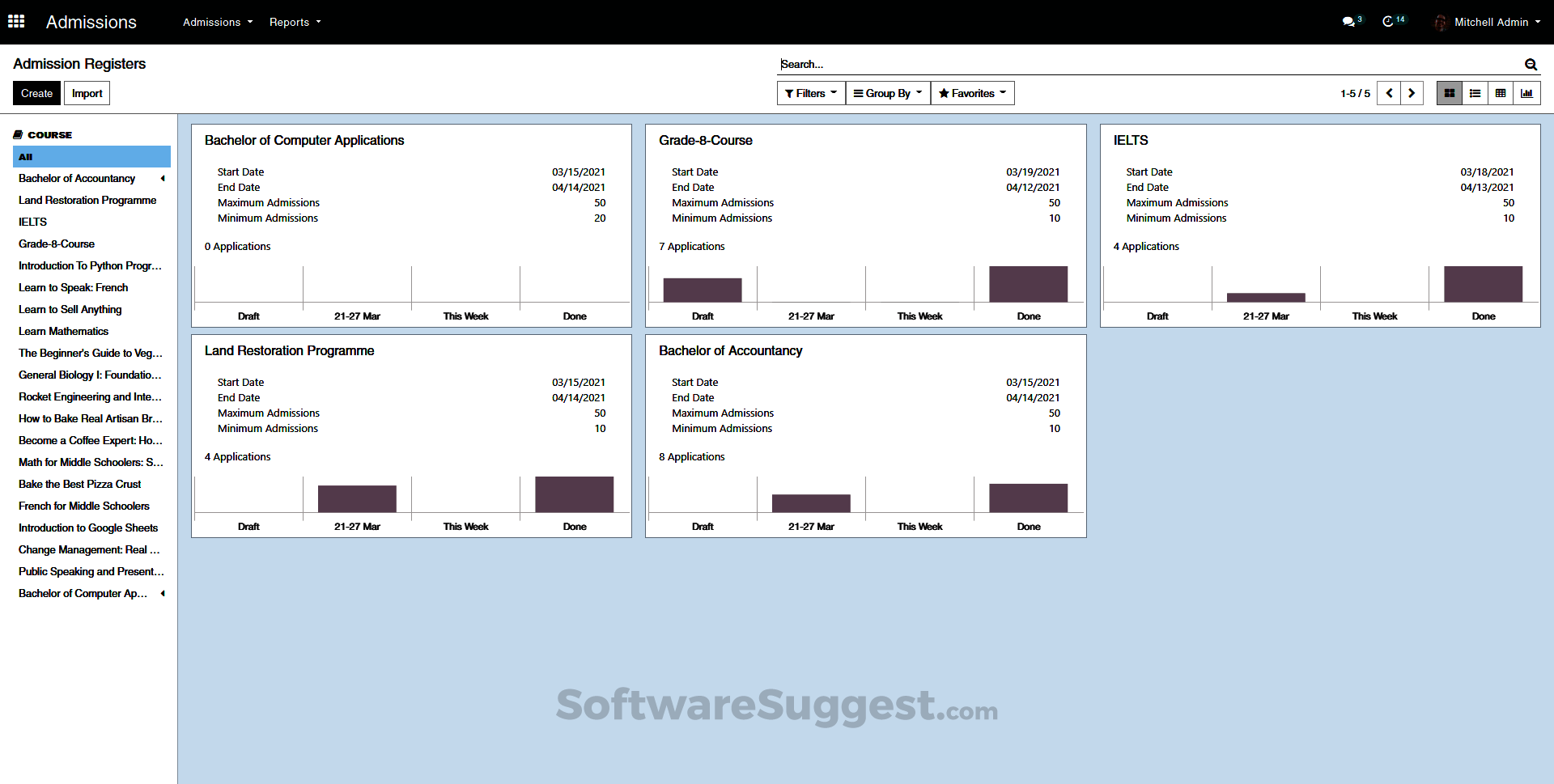
Task: Click in the Search field
Action: (1149, 64)
